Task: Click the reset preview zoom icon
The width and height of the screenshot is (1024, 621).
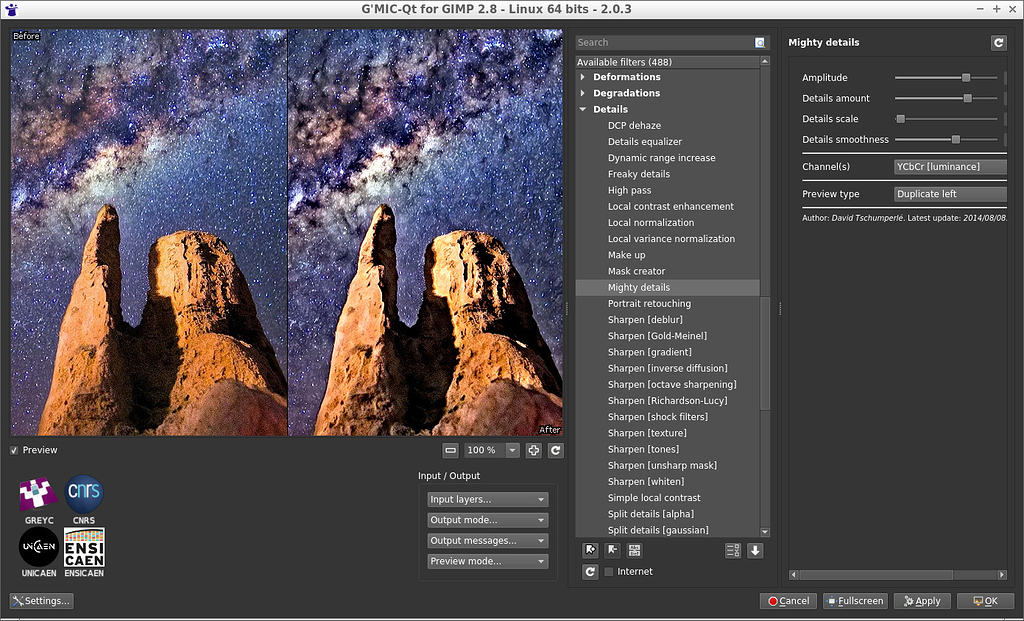Action: 557,450
